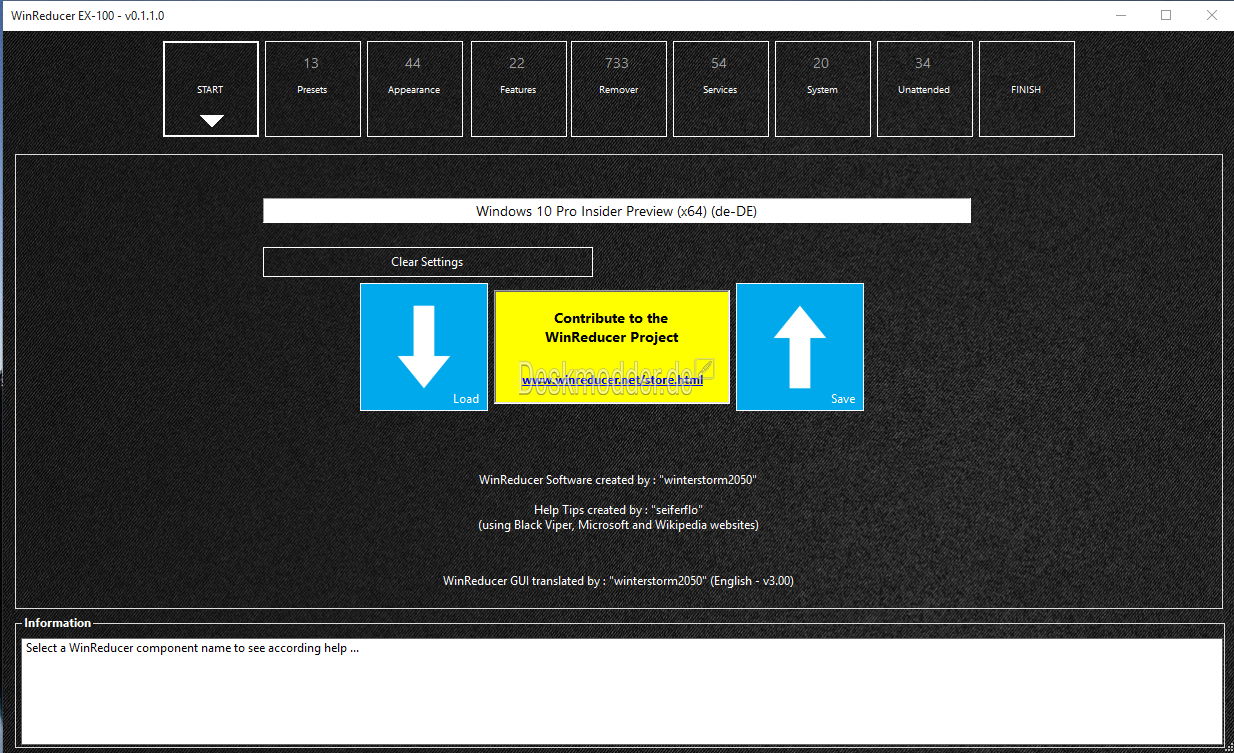
Task: Click the WinReducer GUI translated by text
Action: [x=618, y=580]
